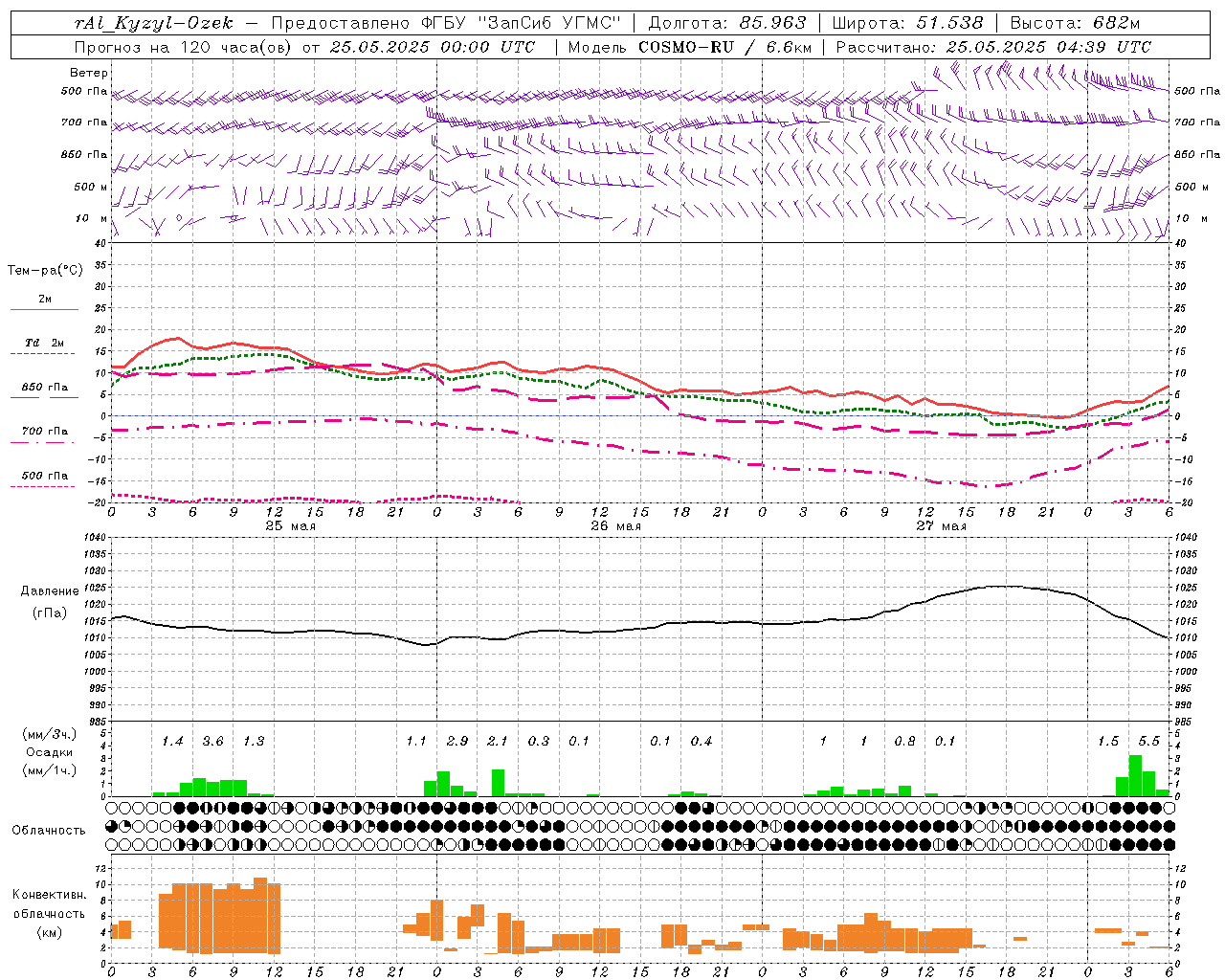The image size is (1225, 980).
Task: Click the 26 мая date label
Action: 615,526
